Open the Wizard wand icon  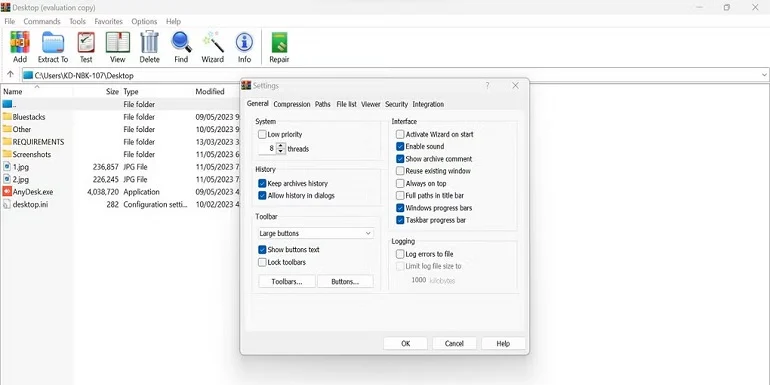click(213, 42)
